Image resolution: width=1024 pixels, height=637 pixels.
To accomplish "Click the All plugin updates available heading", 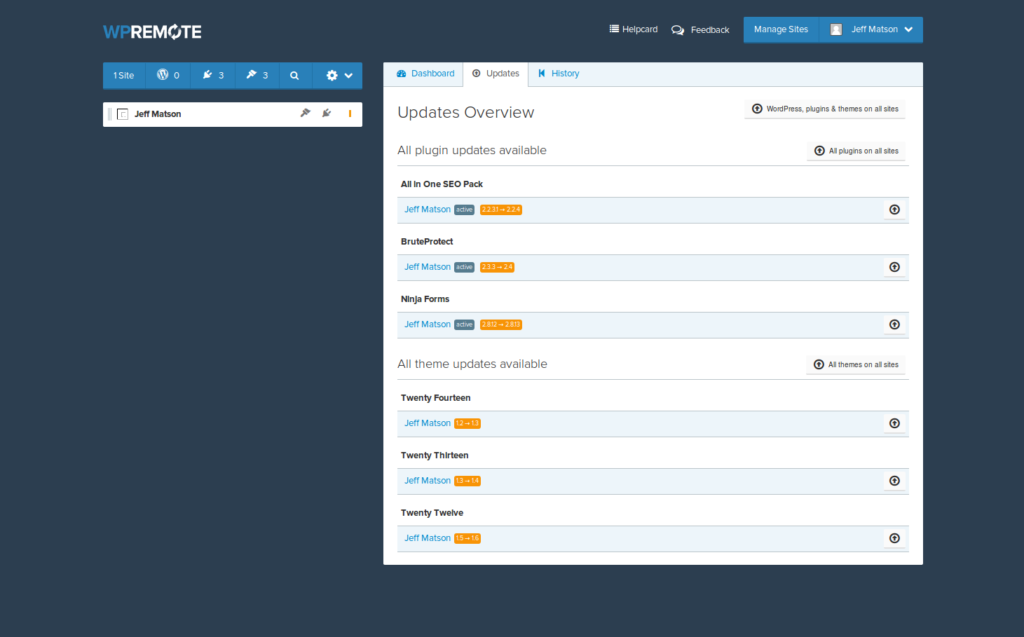I will (x=472, y=150).
